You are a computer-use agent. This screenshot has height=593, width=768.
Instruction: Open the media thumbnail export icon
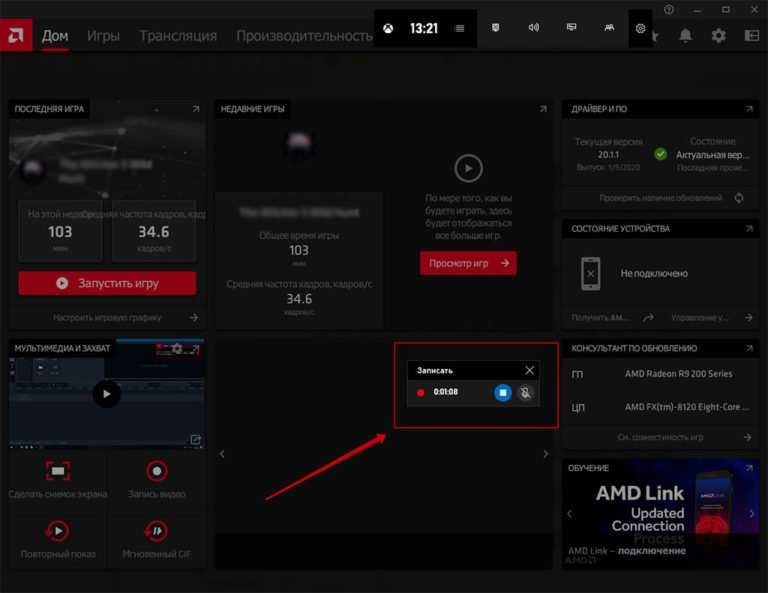click(195, 440)
